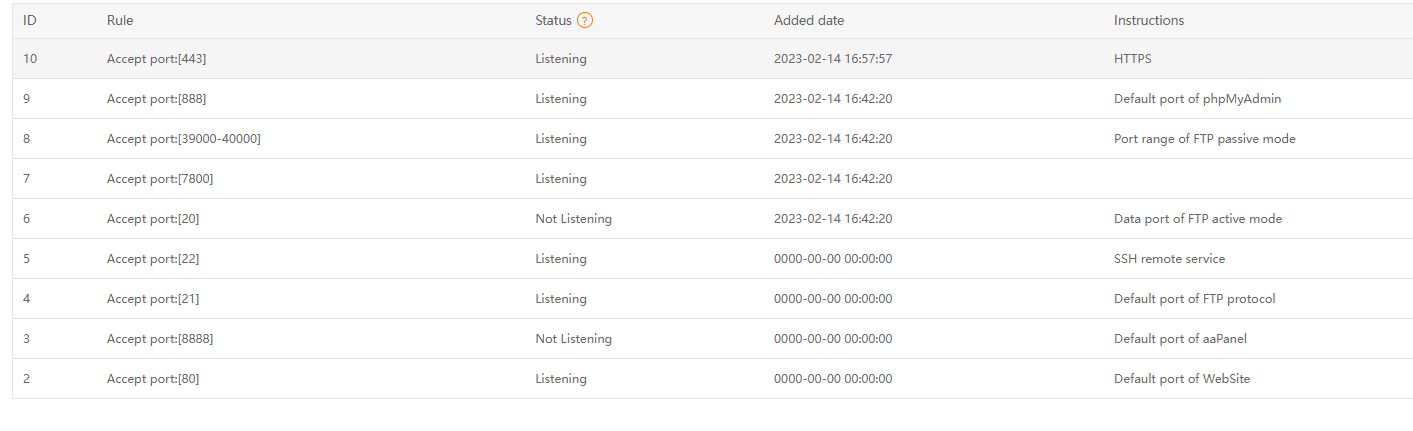Click the Status help question mark icon
Image resolution: width=1413 pixels, height=431 pixels.
pyautogui.click(x=585, y=20)
